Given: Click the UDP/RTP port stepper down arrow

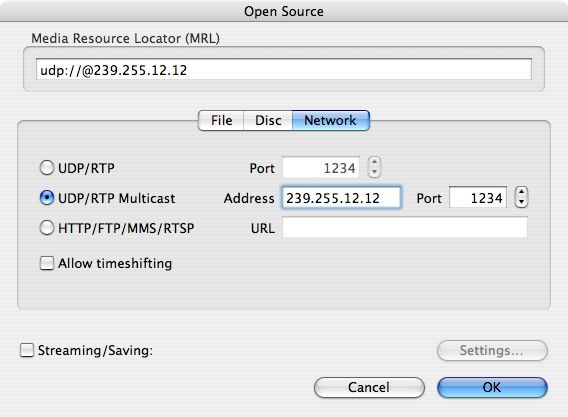Looking at the screenshot, I should tap(375, 172).
